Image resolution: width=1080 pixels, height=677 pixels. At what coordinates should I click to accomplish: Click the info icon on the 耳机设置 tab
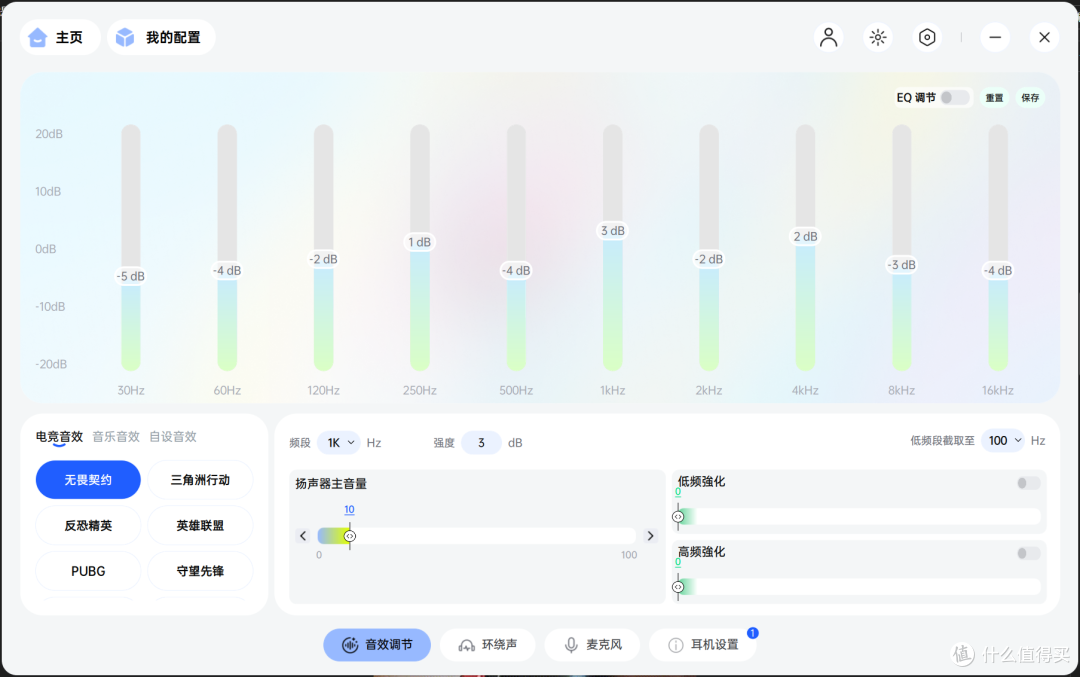tap(676, 645)
